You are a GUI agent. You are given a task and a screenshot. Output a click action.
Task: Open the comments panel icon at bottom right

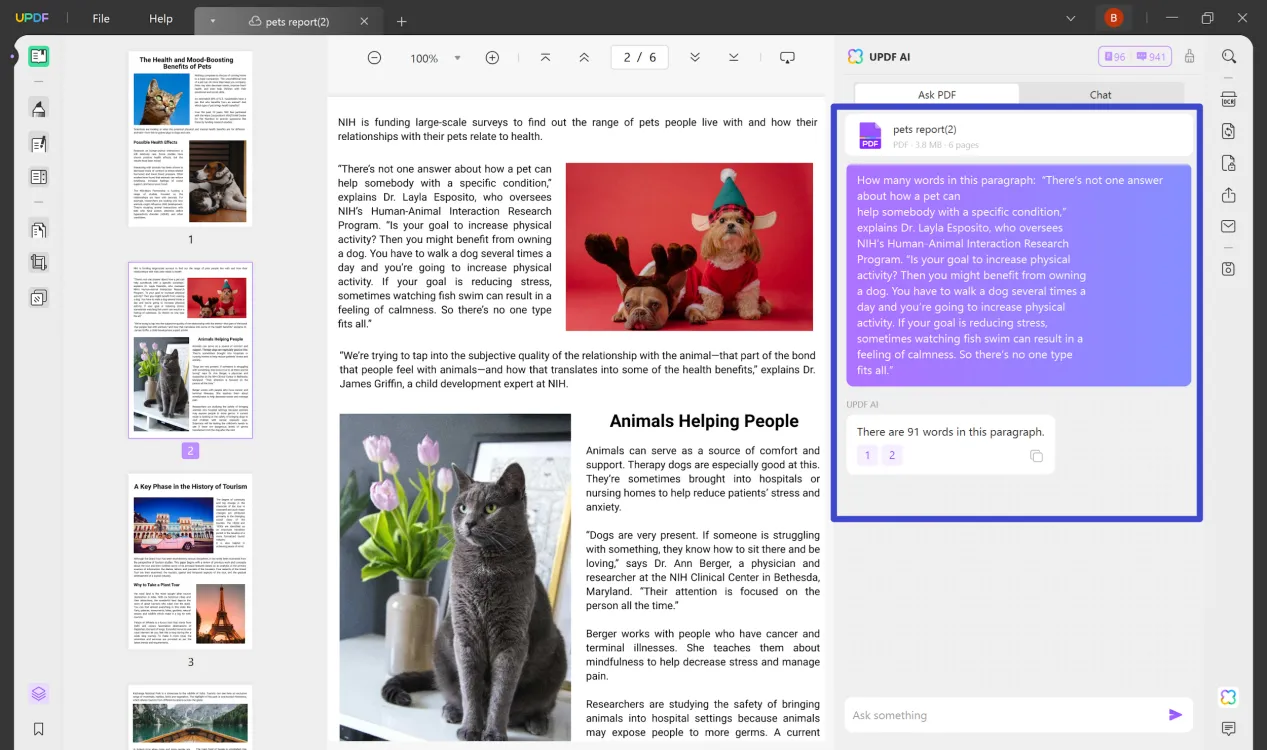[1229, 729]
